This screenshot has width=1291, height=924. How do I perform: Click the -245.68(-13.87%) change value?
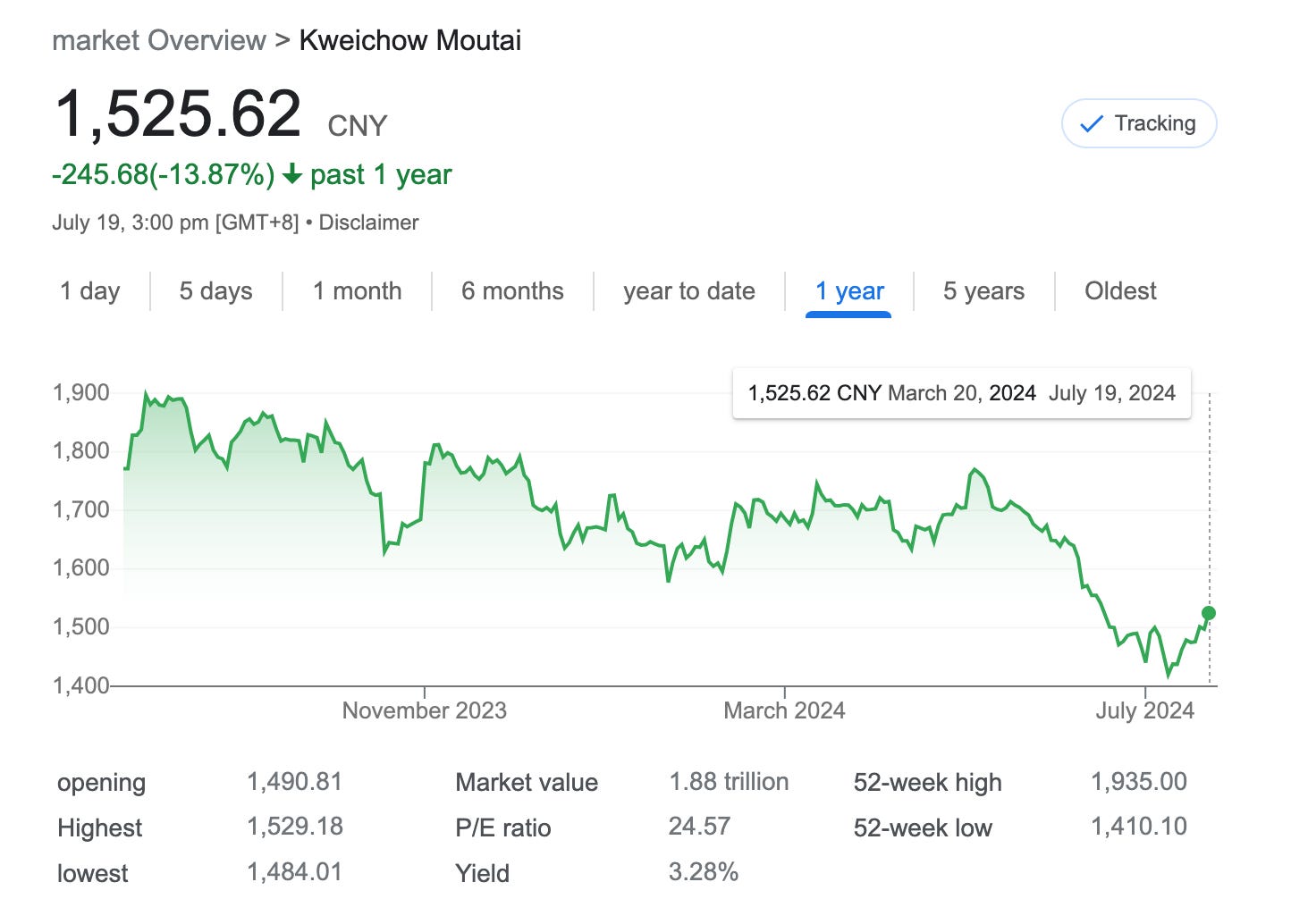click(164, 174)
